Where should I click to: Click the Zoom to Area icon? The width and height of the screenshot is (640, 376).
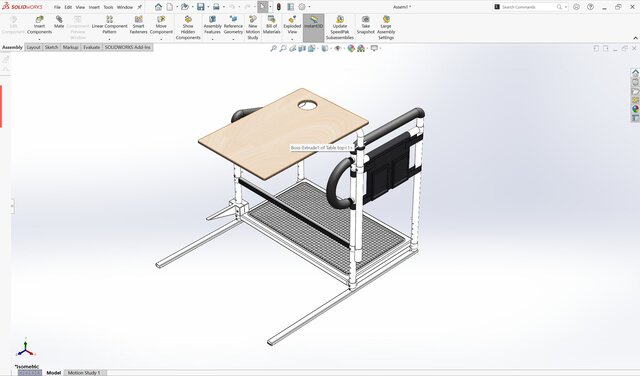pyautogui.click(x=283, y=49)
